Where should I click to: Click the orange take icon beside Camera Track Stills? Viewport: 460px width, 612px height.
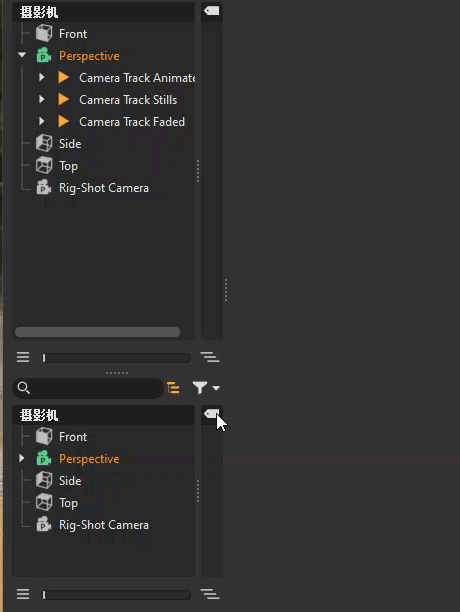pyautogui.click(x=64, y=99)
